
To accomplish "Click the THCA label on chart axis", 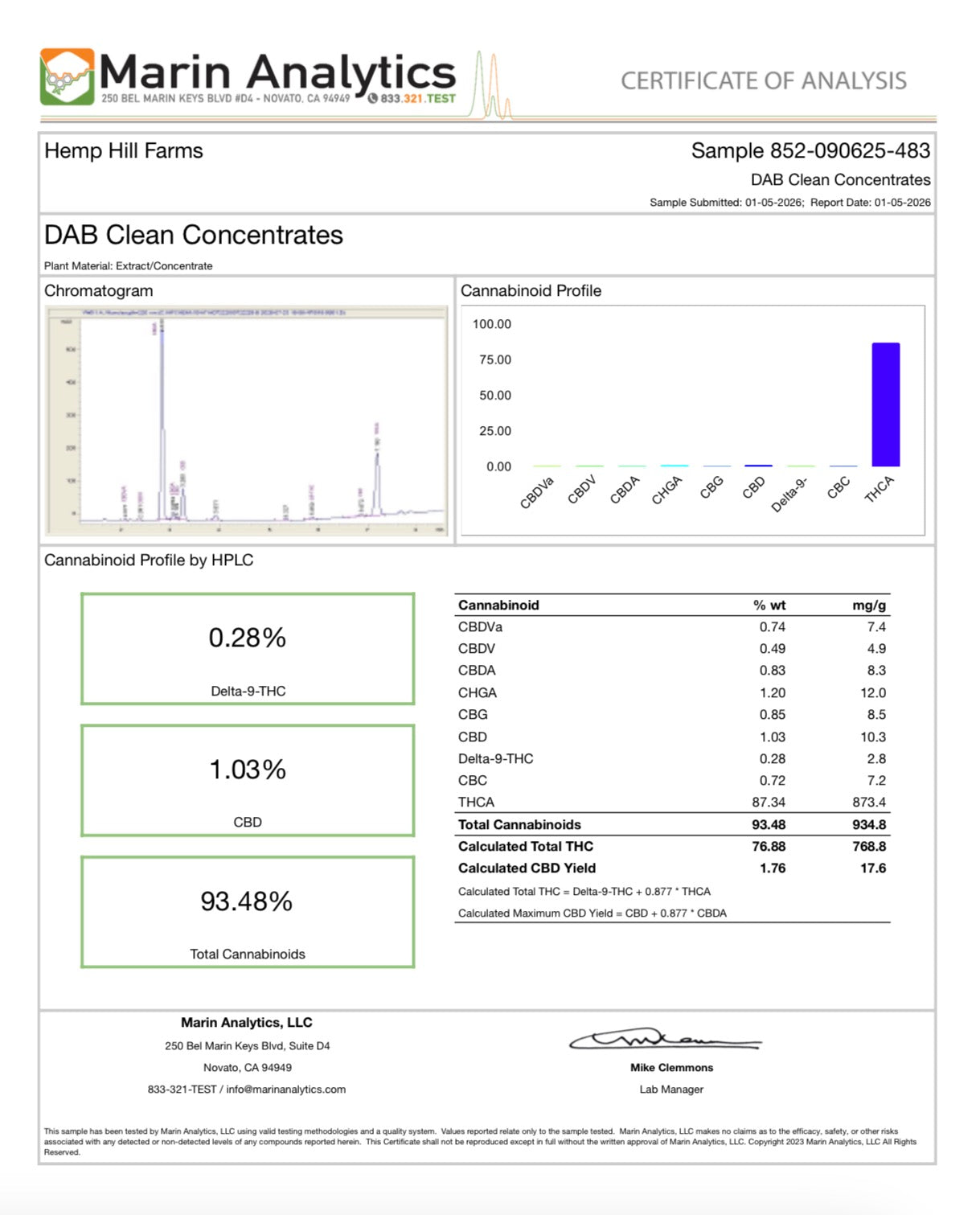I will coord(879,489).
